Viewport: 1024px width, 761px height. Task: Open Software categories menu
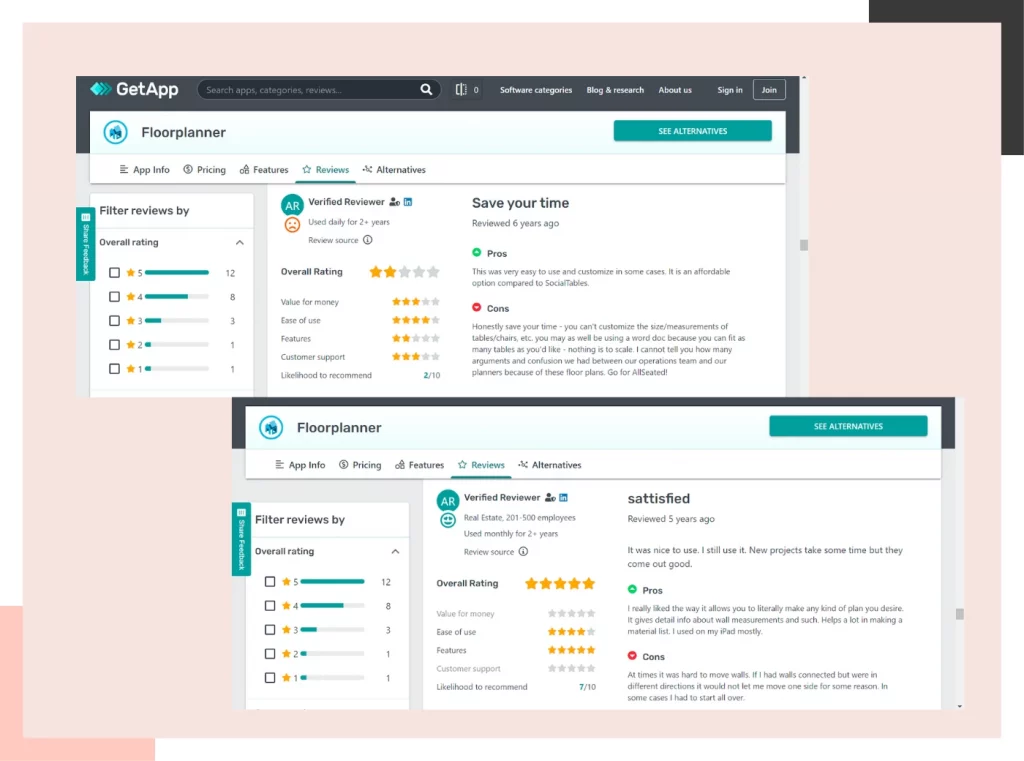click(536, 90)
